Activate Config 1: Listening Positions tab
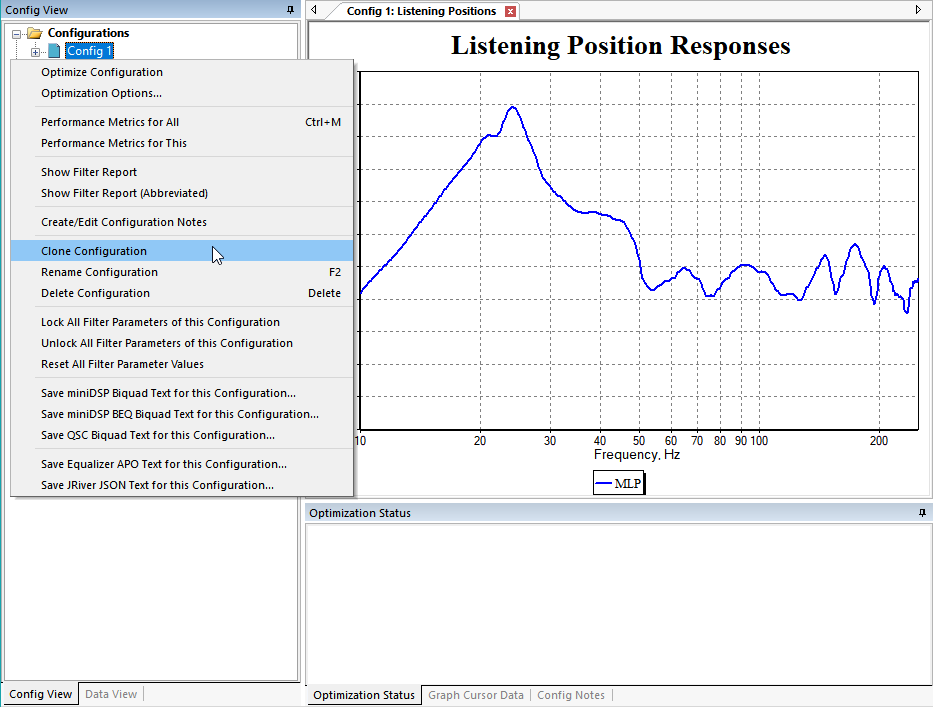Screen dimensions: 933x707 point(421,11)
